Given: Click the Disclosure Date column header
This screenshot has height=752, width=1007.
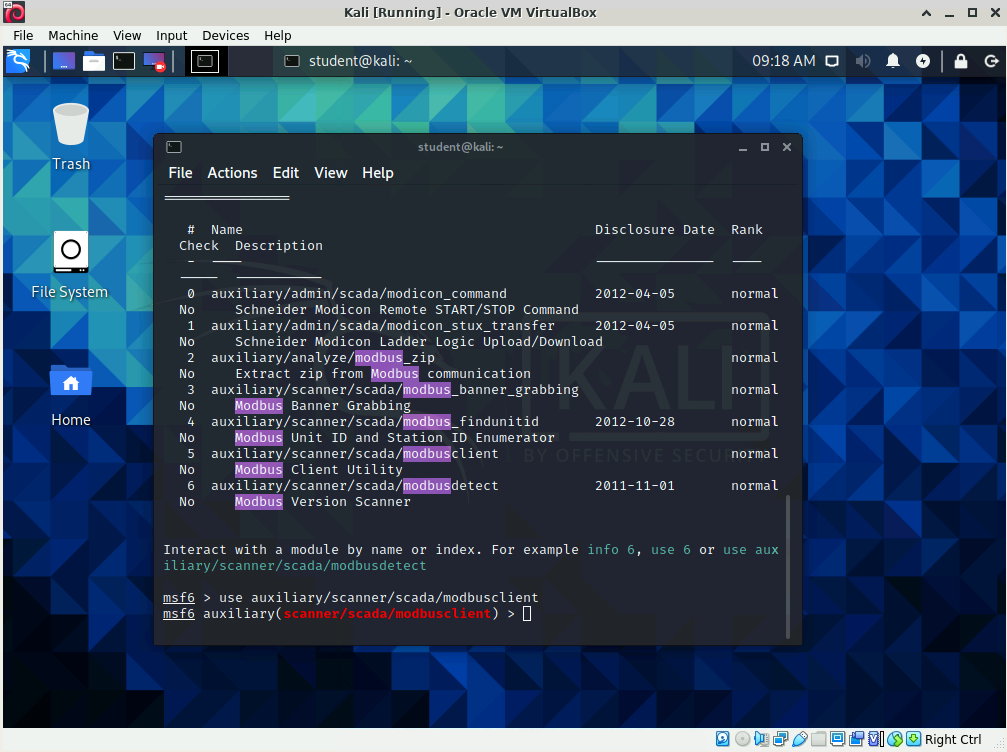Looking at the screenshot, I should pyautogui.click(x=655, y=229).
